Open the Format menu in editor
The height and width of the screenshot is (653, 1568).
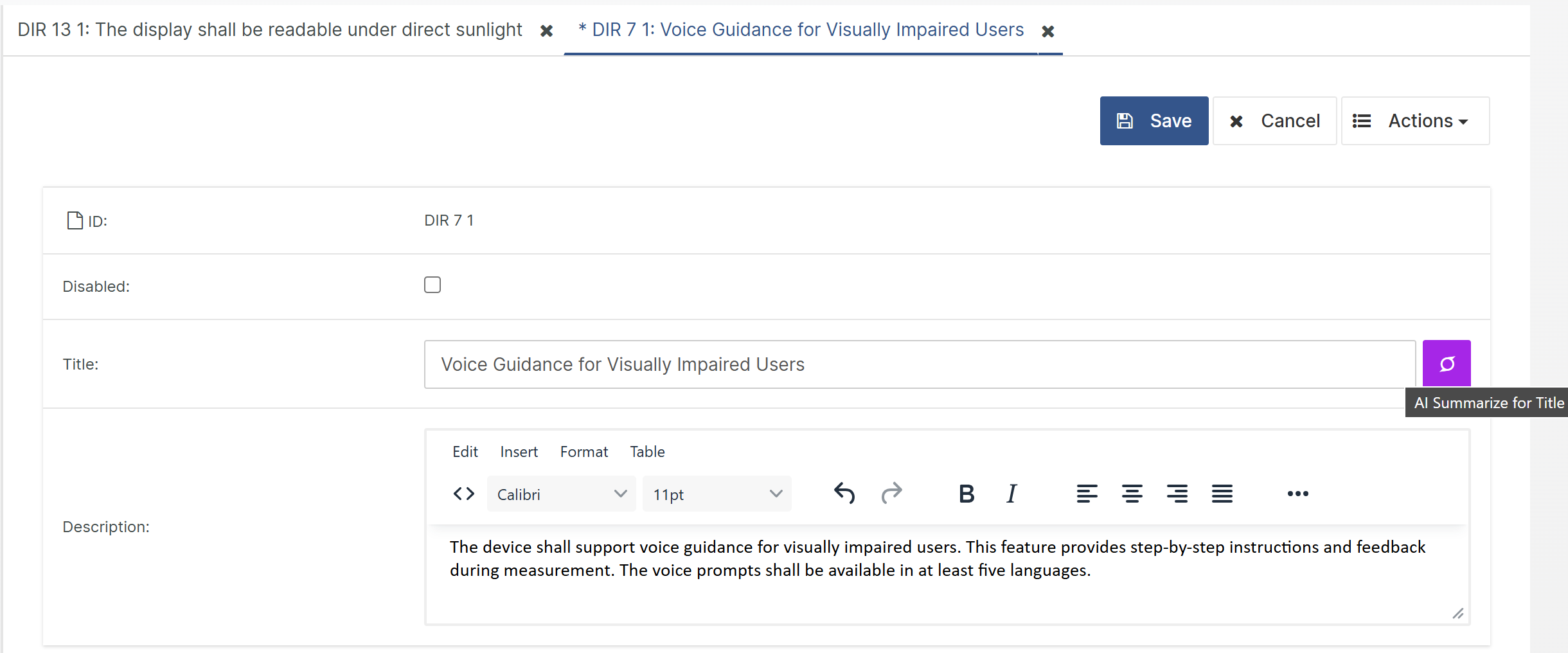(x=584, y=452)
